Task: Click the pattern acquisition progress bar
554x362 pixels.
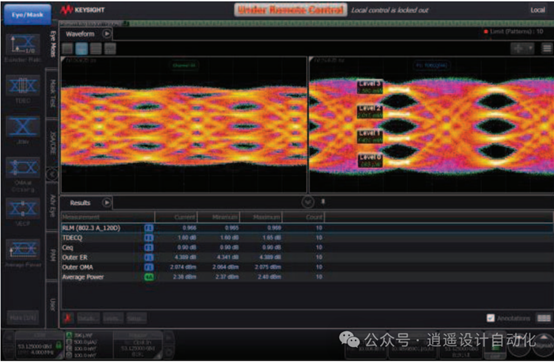Action: point(306,23)
